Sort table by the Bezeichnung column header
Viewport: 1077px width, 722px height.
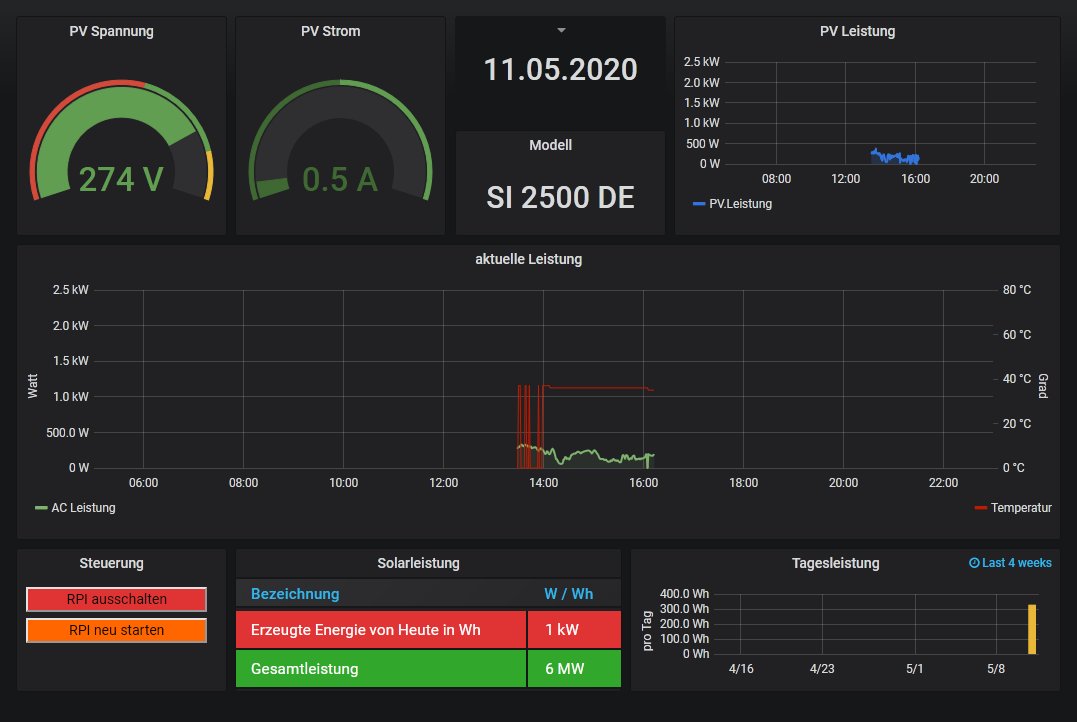(295, 594)
